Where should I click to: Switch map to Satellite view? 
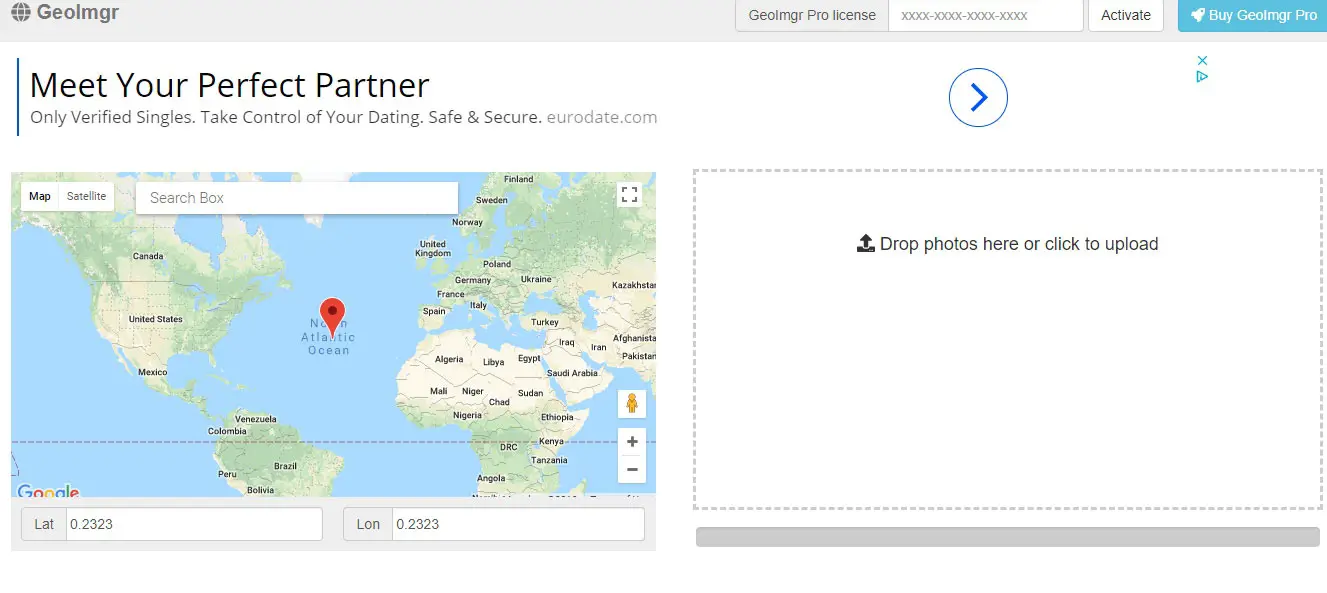coord(86,197)
